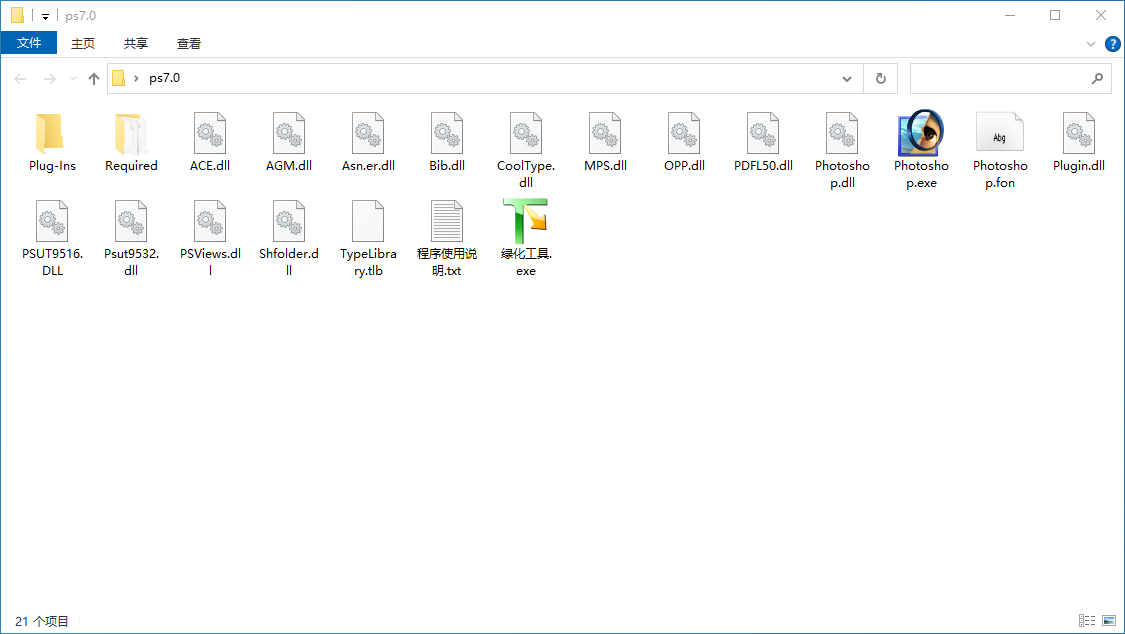Select the AGM.dll file icon

tap(289, 133)
